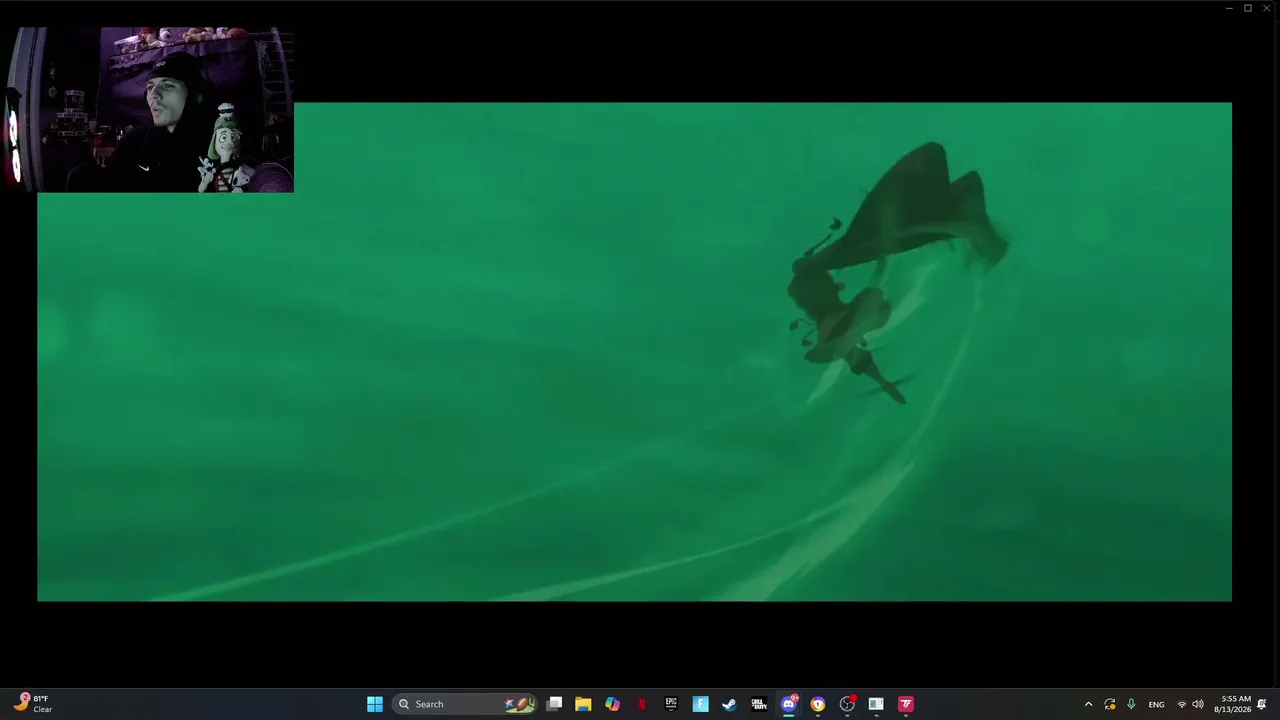Open the notification bell in the tray
Viewport: 1280px width, 720px height.
coord(1262,704)
